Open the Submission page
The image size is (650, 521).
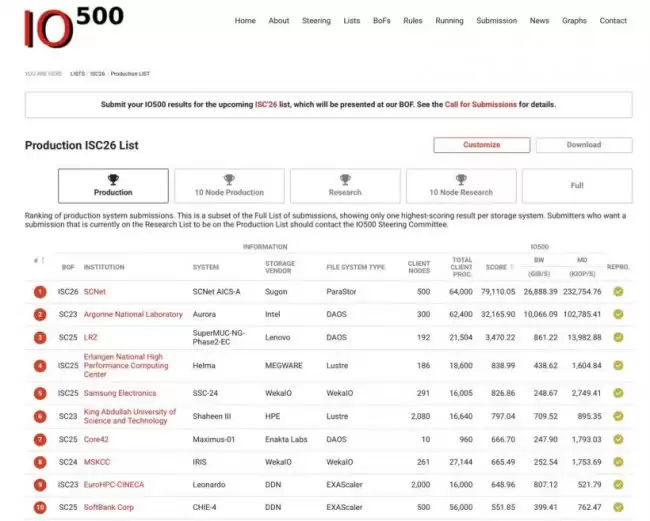coord(497,21)
